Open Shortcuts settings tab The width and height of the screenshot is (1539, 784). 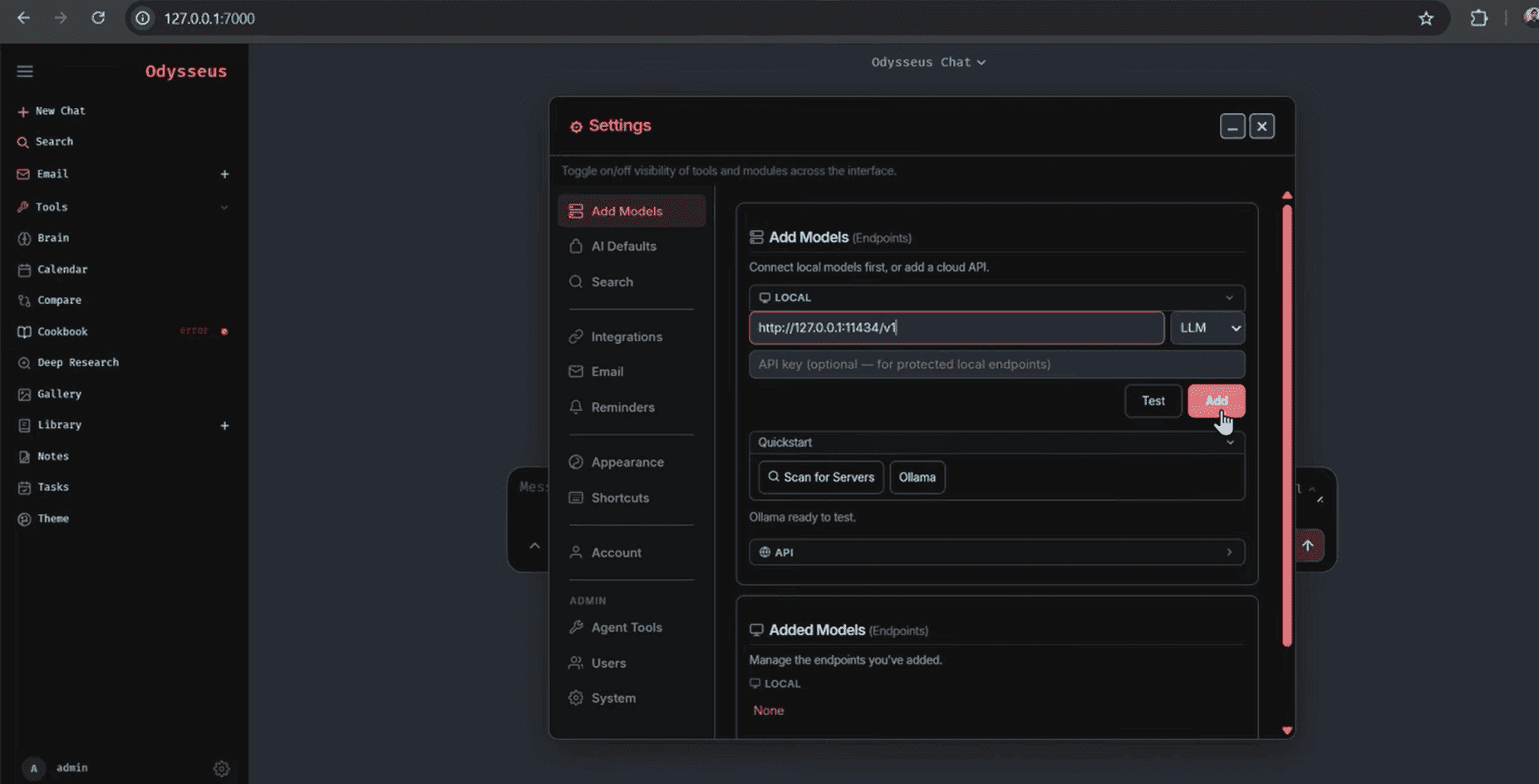click(x=632, y=497)
